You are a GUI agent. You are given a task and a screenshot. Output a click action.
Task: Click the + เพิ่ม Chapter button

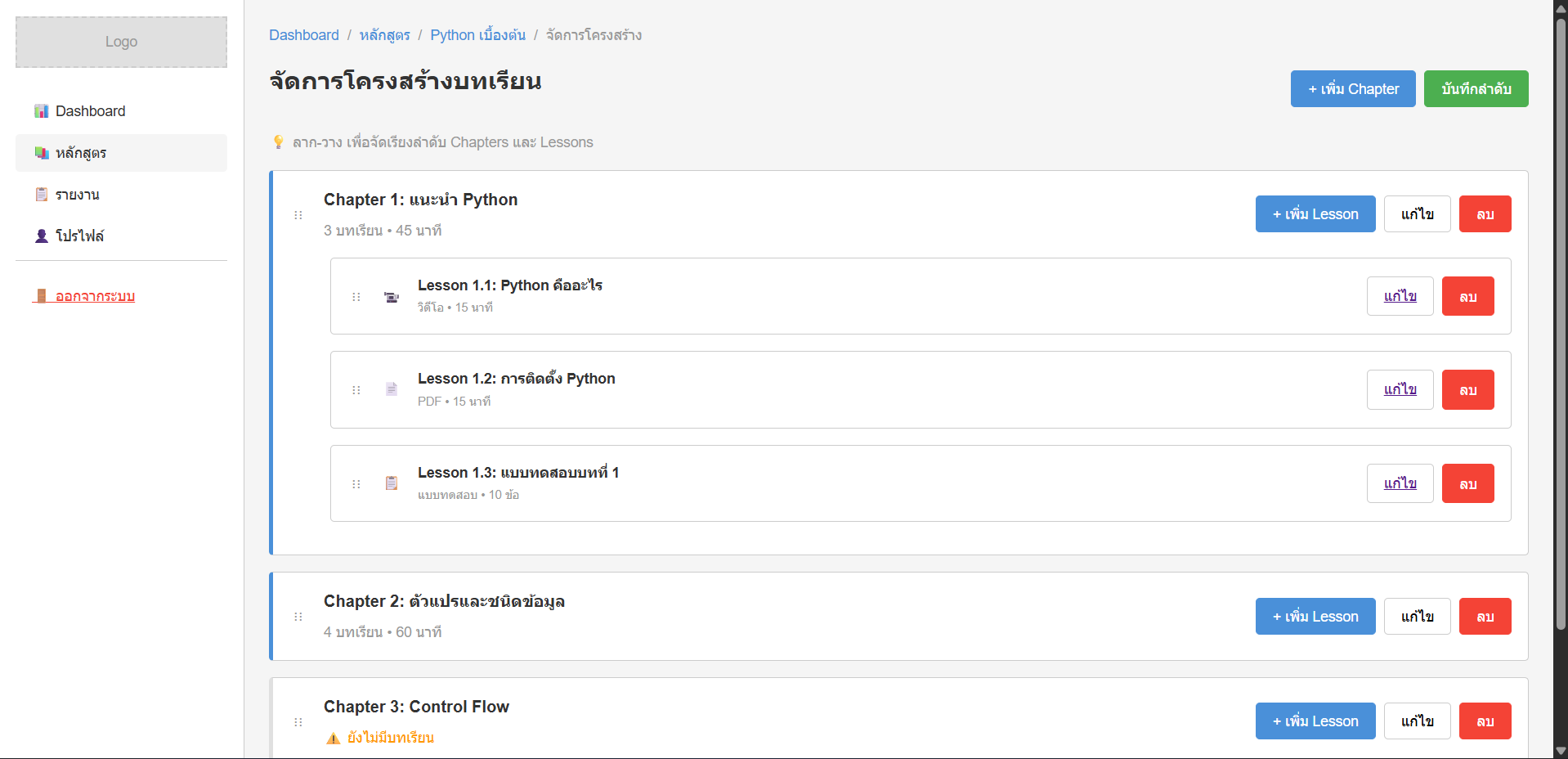[1352, 88]
